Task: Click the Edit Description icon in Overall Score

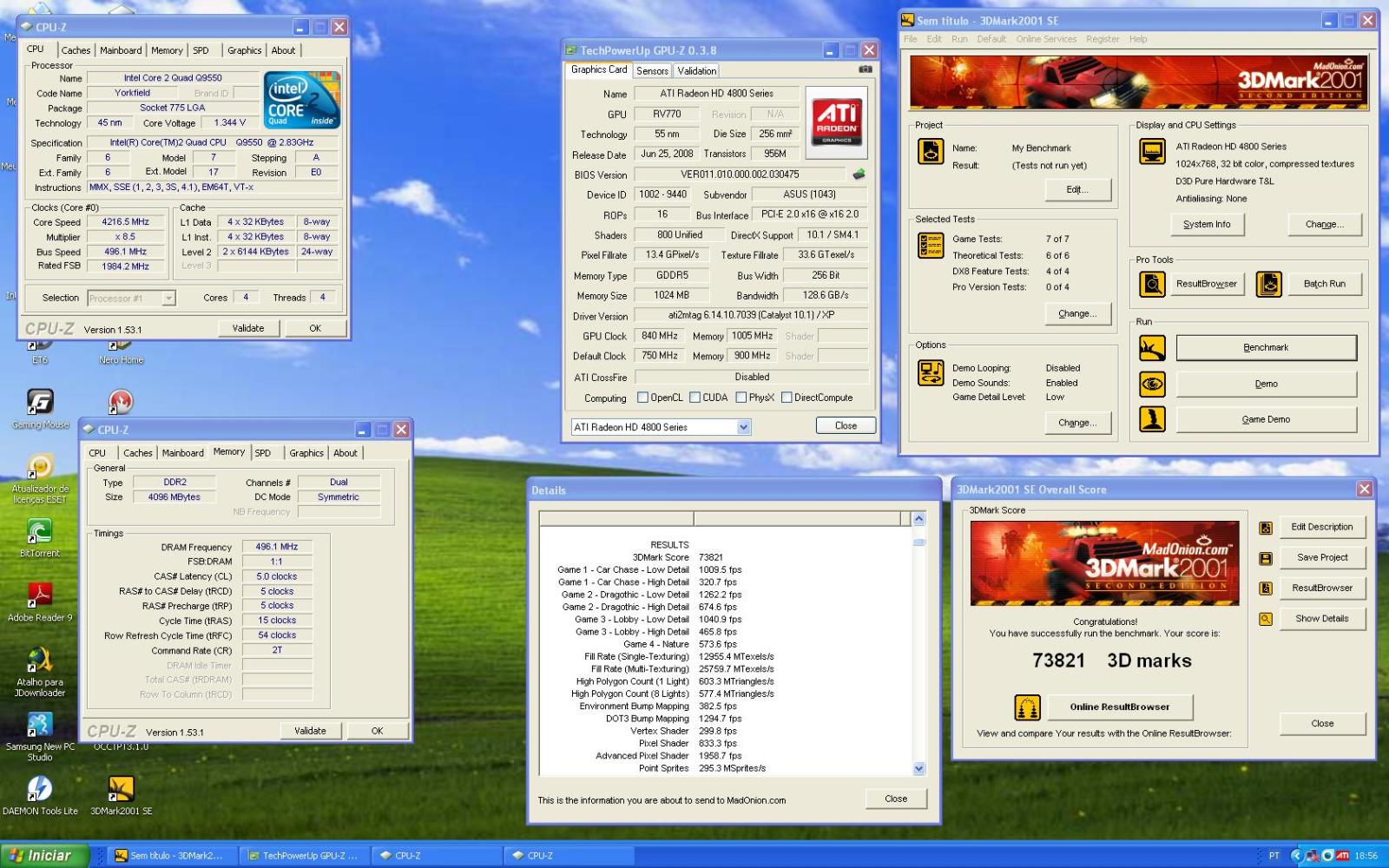Action: point(1266,528)
